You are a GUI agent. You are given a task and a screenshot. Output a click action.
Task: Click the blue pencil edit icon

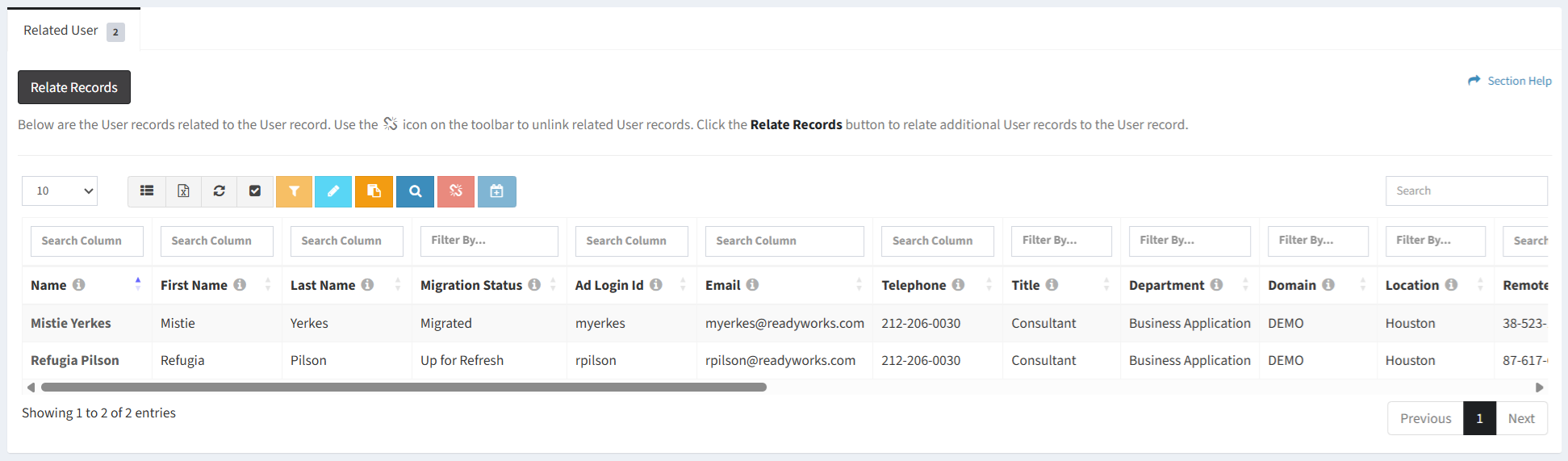click(x=333, y=191)
